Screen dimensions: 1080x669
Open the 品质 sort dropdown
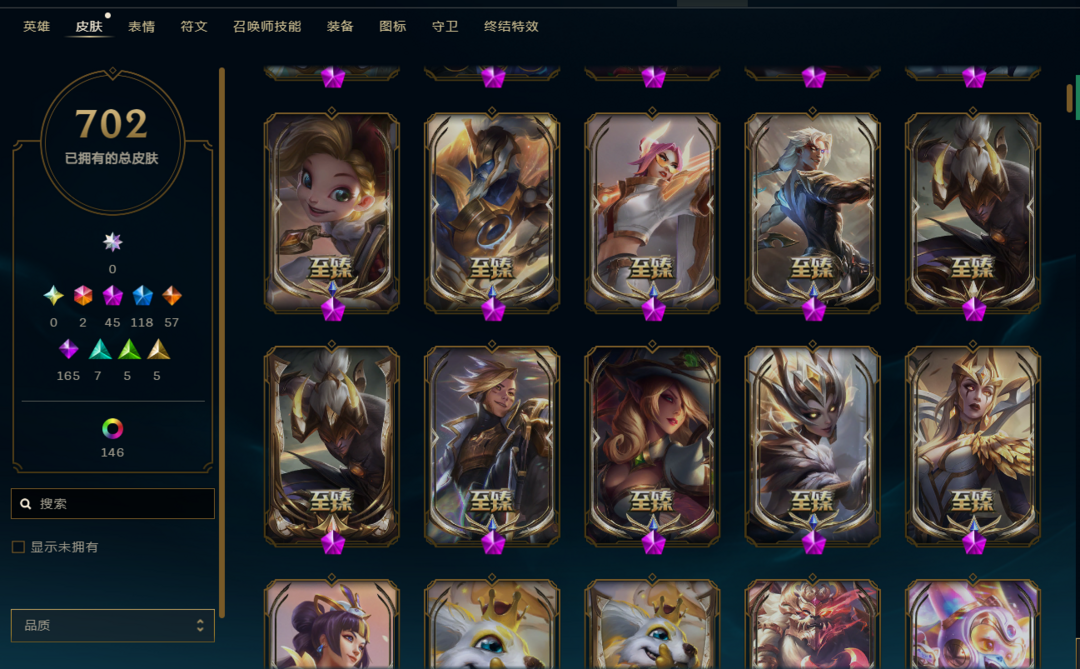(x=112, y=626)
